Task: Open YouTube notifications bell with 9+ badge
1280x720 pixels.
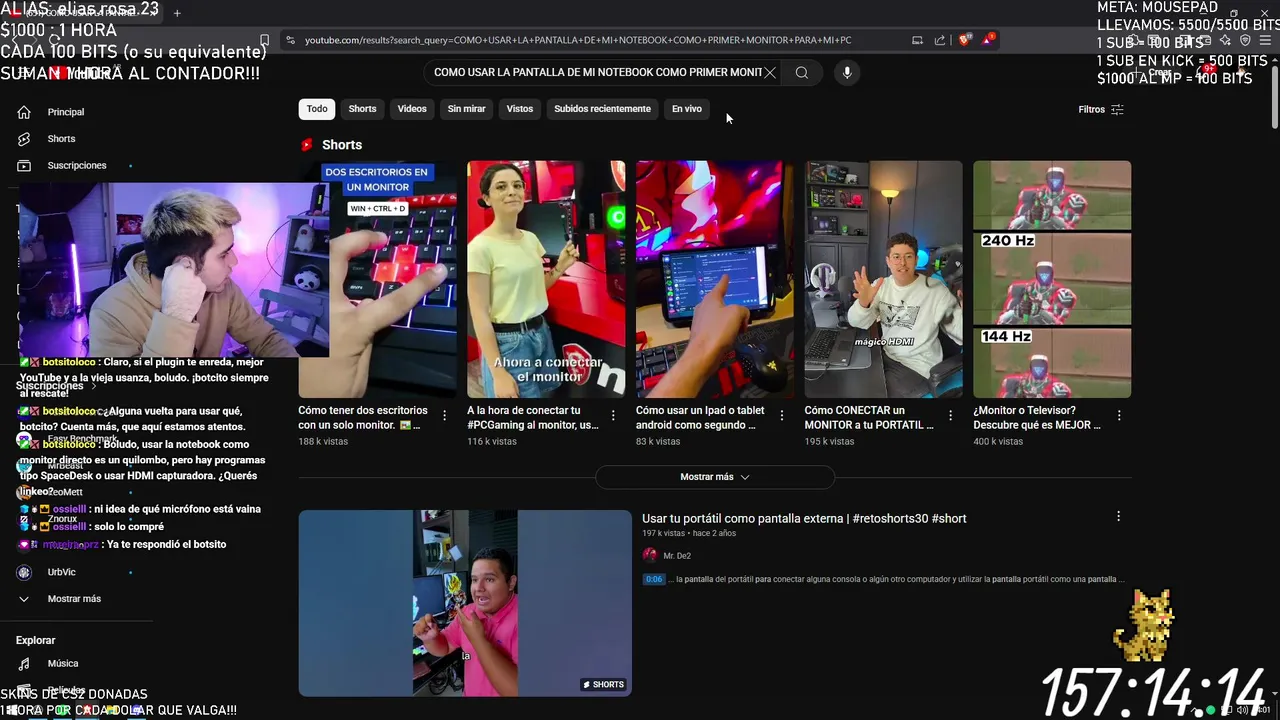Action: point(1204,72)
